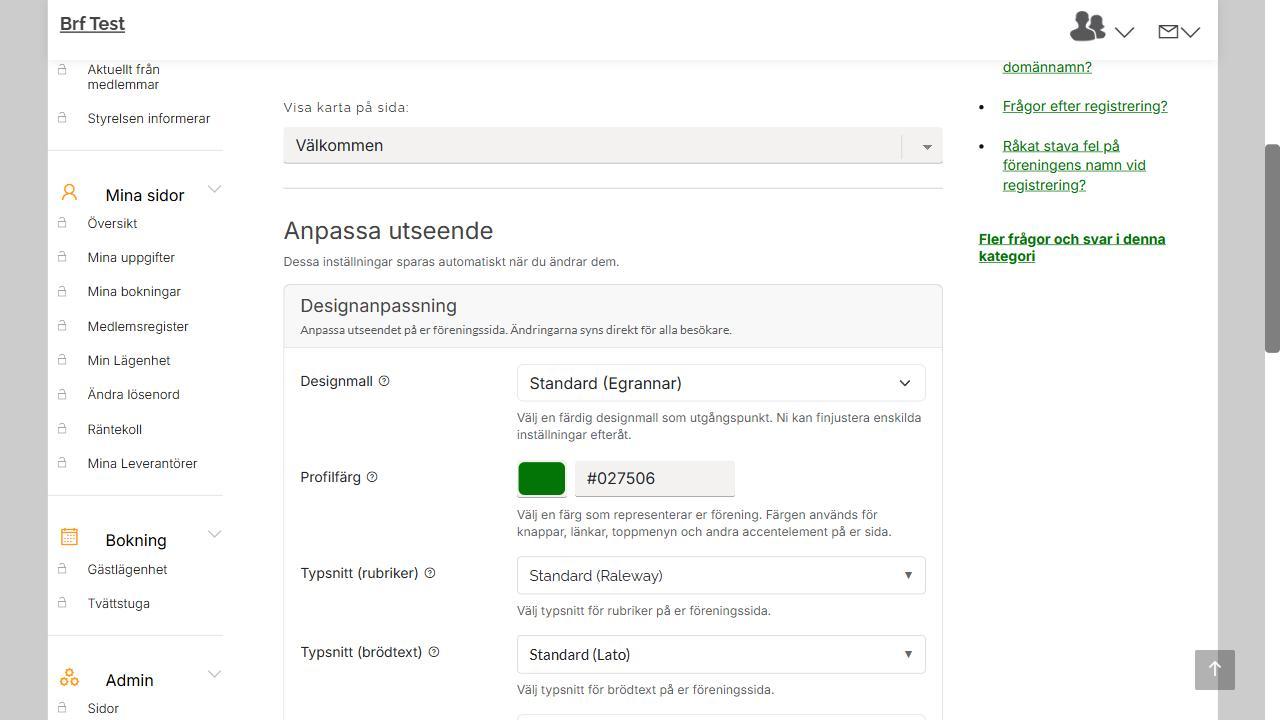Open Mina bokningar in sidebar
Image resolution: width=1280 pixels, height=720 pixels.
[134, 291]
